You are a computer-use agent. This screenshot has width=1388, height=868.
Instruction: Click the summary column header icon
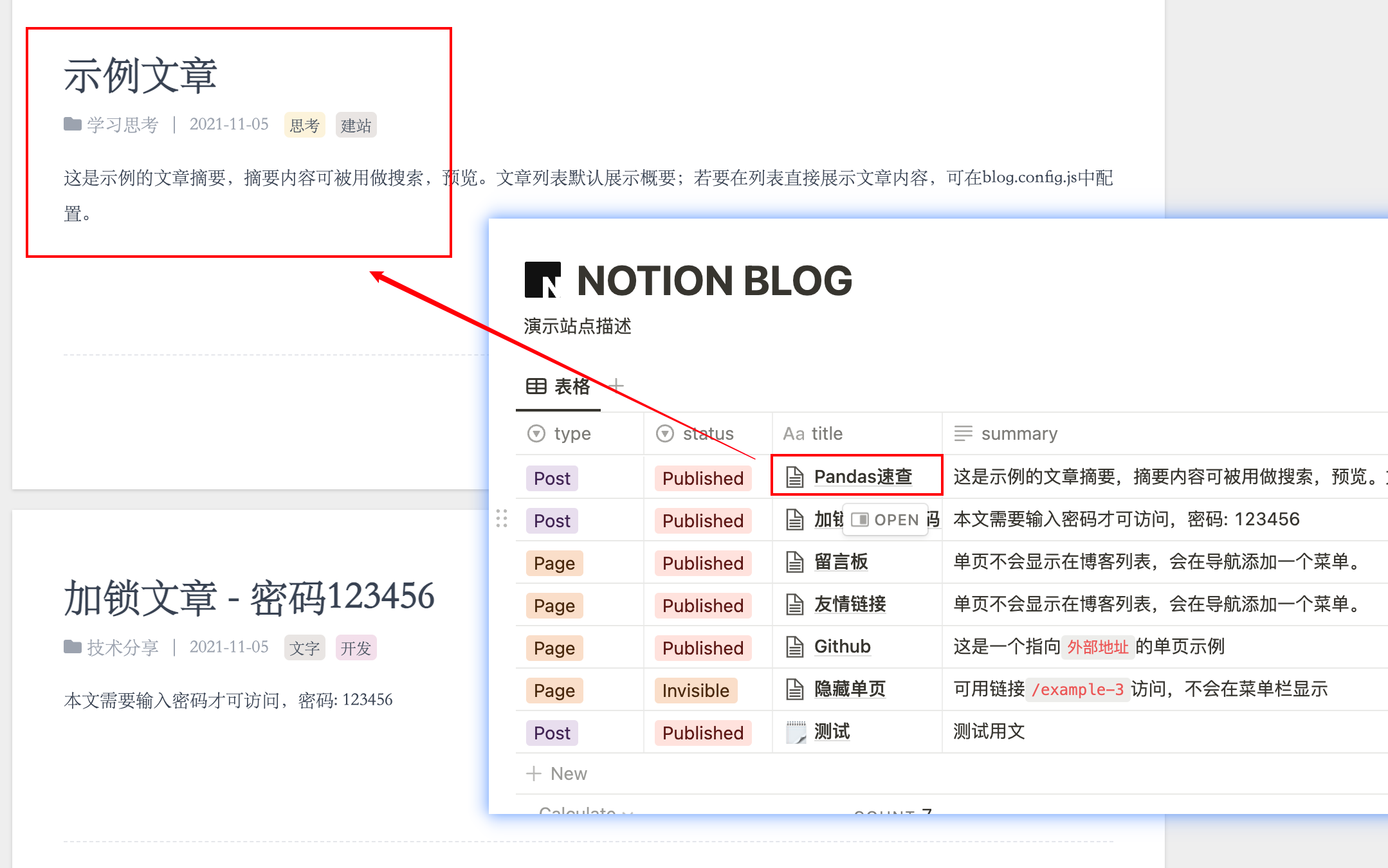click(x=963, y=433)
